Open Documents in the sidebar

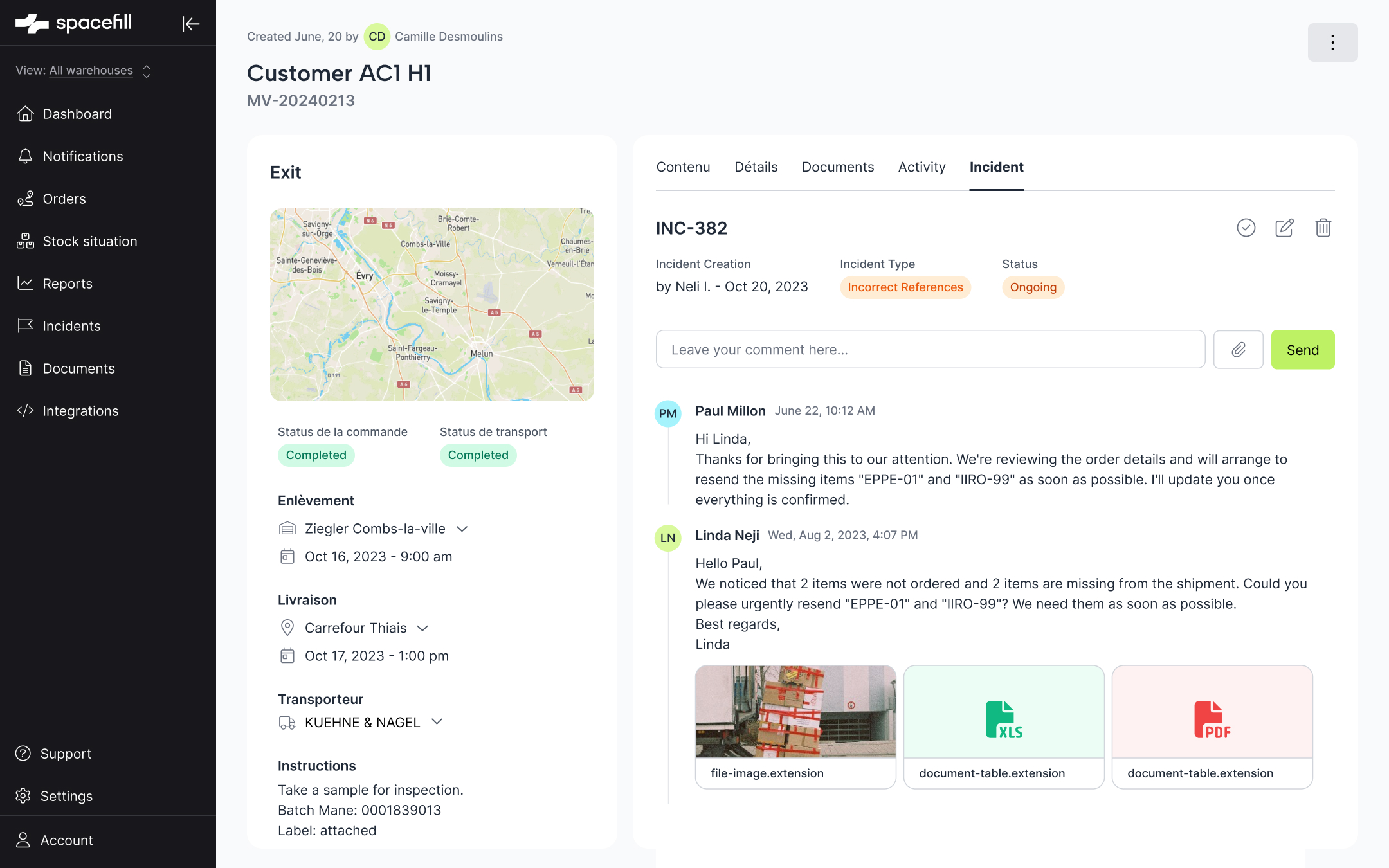point(78,368)
